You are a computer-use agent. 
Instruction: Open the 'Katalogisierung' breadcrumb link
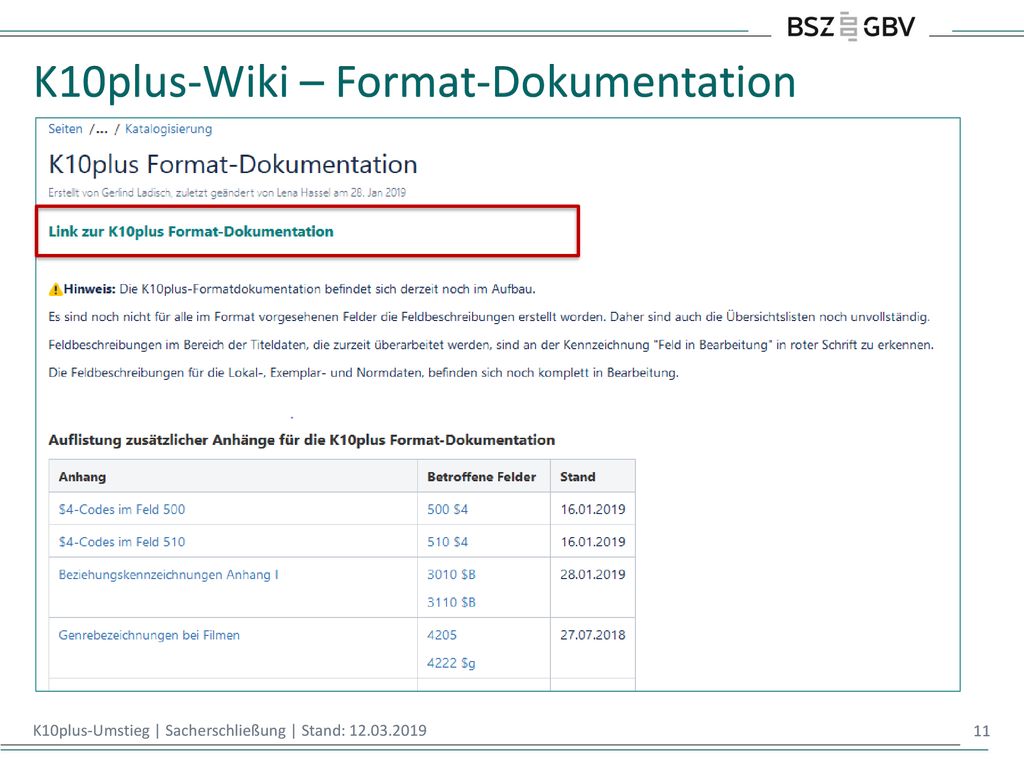point(168,129)
